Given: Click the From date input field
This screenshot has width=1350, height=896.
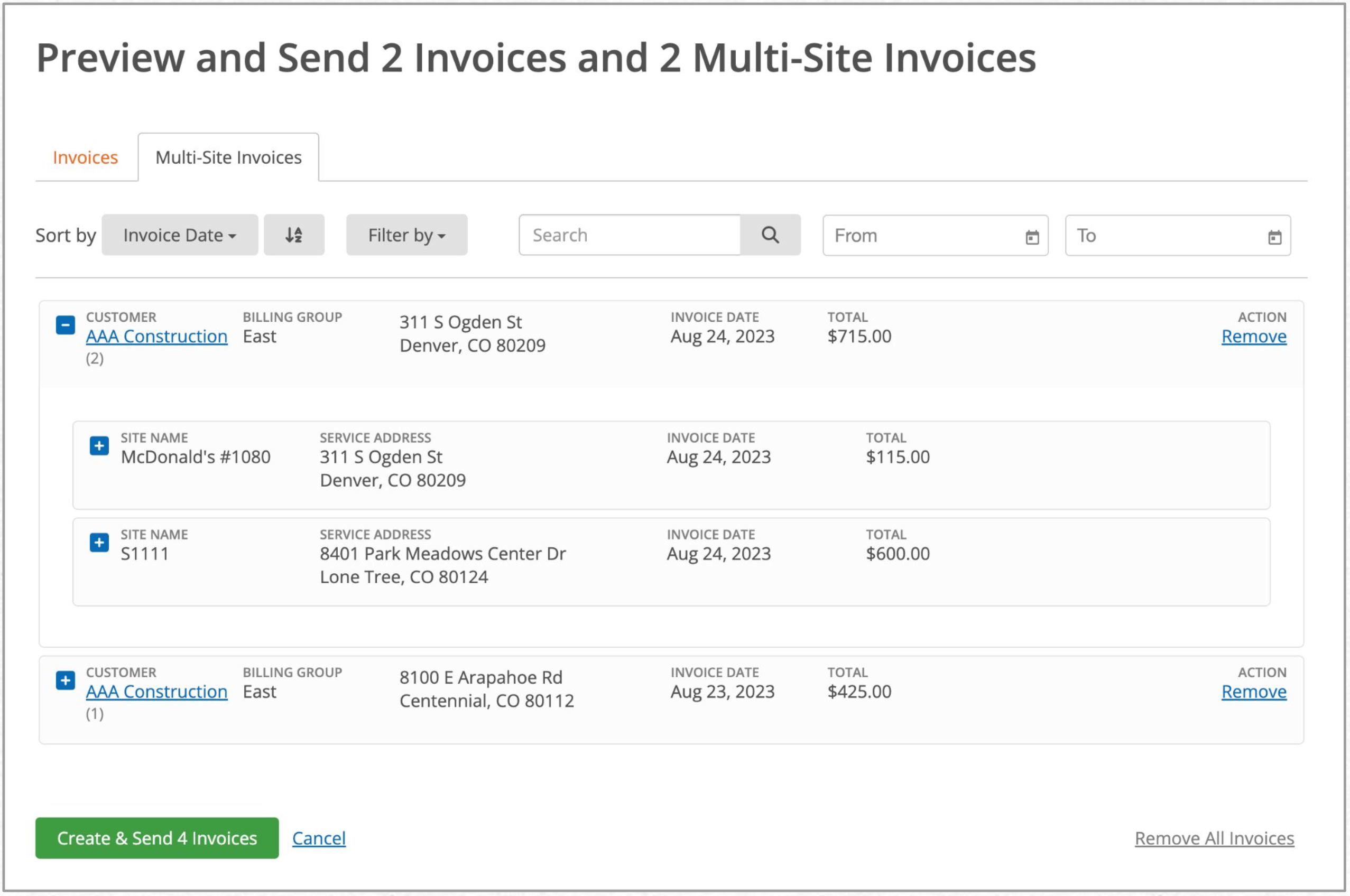Looking at the screenshot, I should [915, 236].
